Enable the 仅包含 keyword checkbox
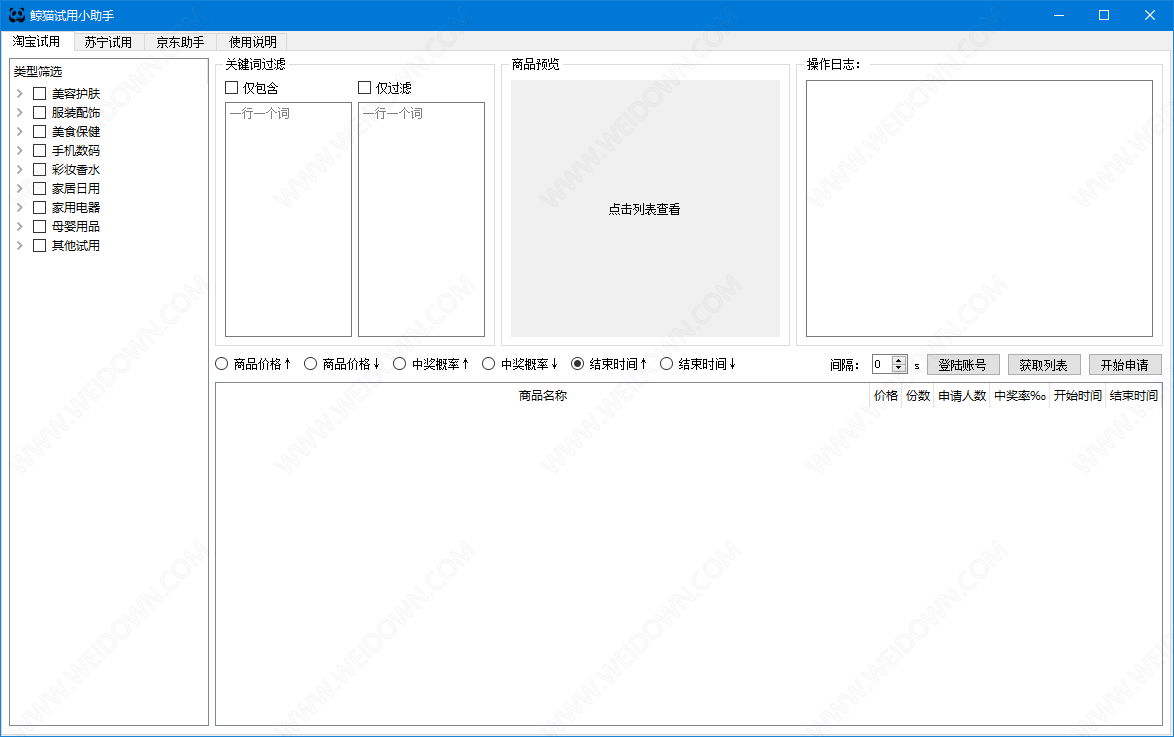The width and height of the screenshot is (1174, 737). (x=231, y=88)
